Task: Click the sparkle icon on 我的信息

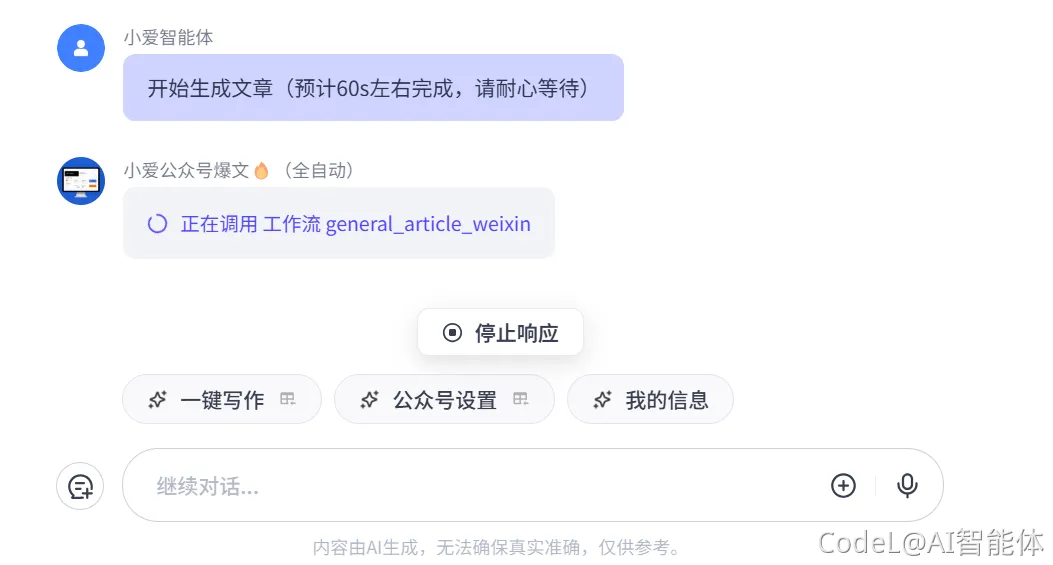Action: (602, 400)
